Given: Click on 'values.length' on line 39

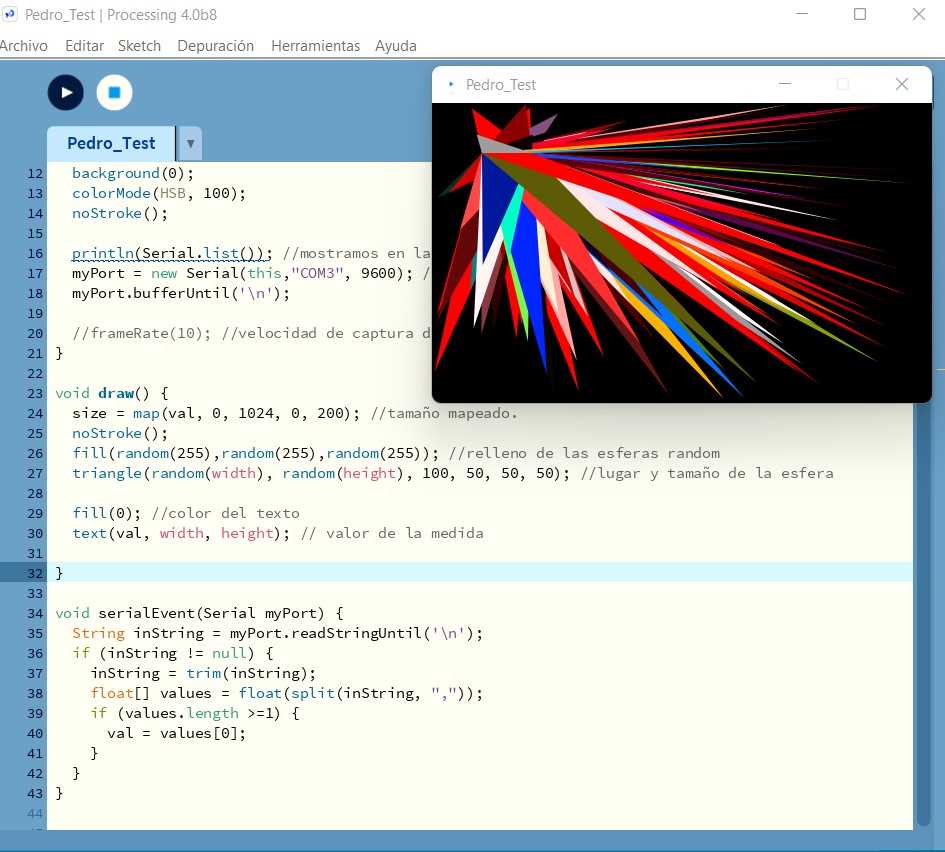Looking at the screenshot, I should click(181, 713).
